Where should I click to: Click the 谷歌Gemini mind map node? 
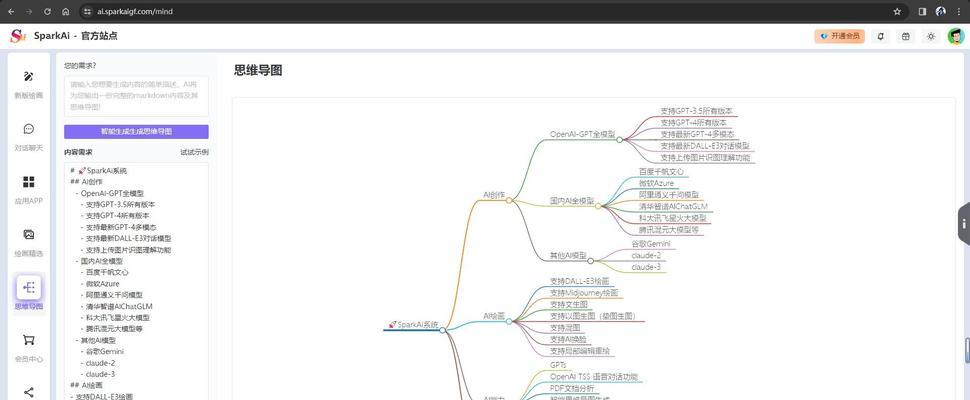650,244
